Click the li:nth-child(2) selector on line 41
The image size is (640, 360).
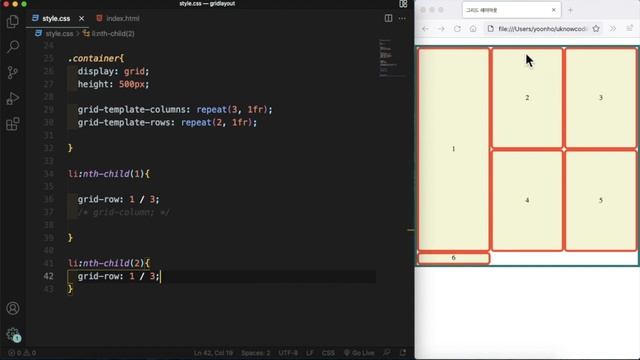pos(109,263)
